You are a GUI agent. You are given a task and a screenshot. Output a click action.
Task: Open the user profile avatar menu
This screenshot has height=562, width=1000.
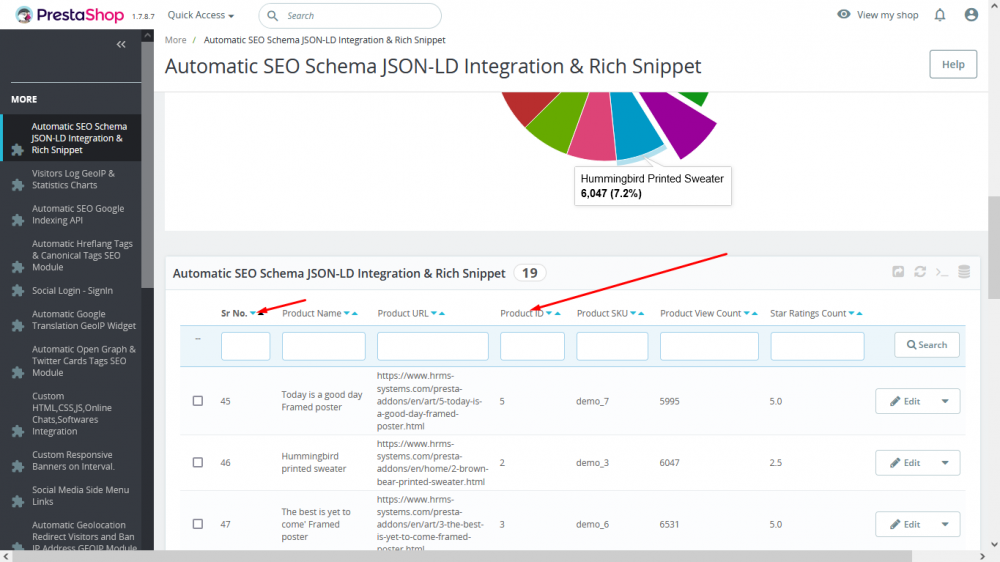tap(971, 15)
